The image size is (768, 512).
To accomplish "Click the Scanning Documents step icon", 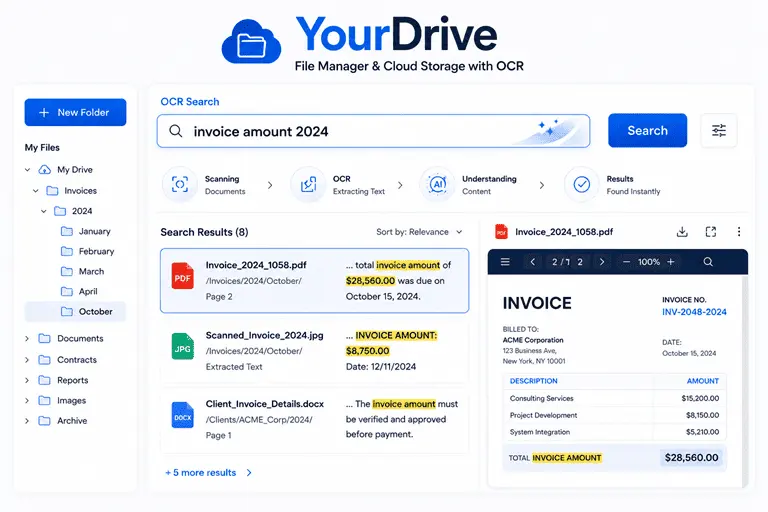I will point(180,185).
